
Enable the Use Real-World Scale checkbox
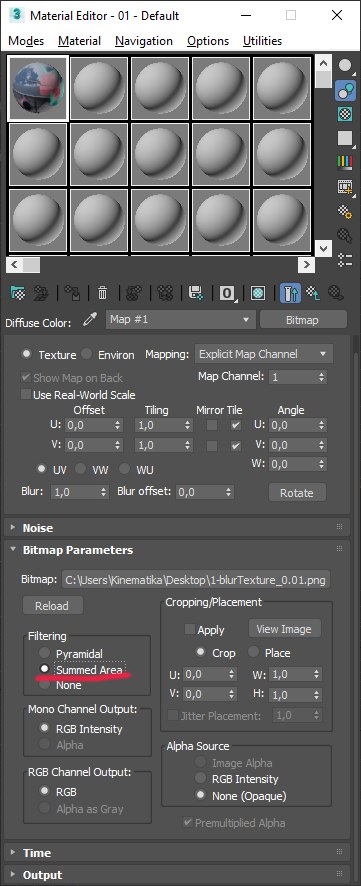(x=26, y=394)
